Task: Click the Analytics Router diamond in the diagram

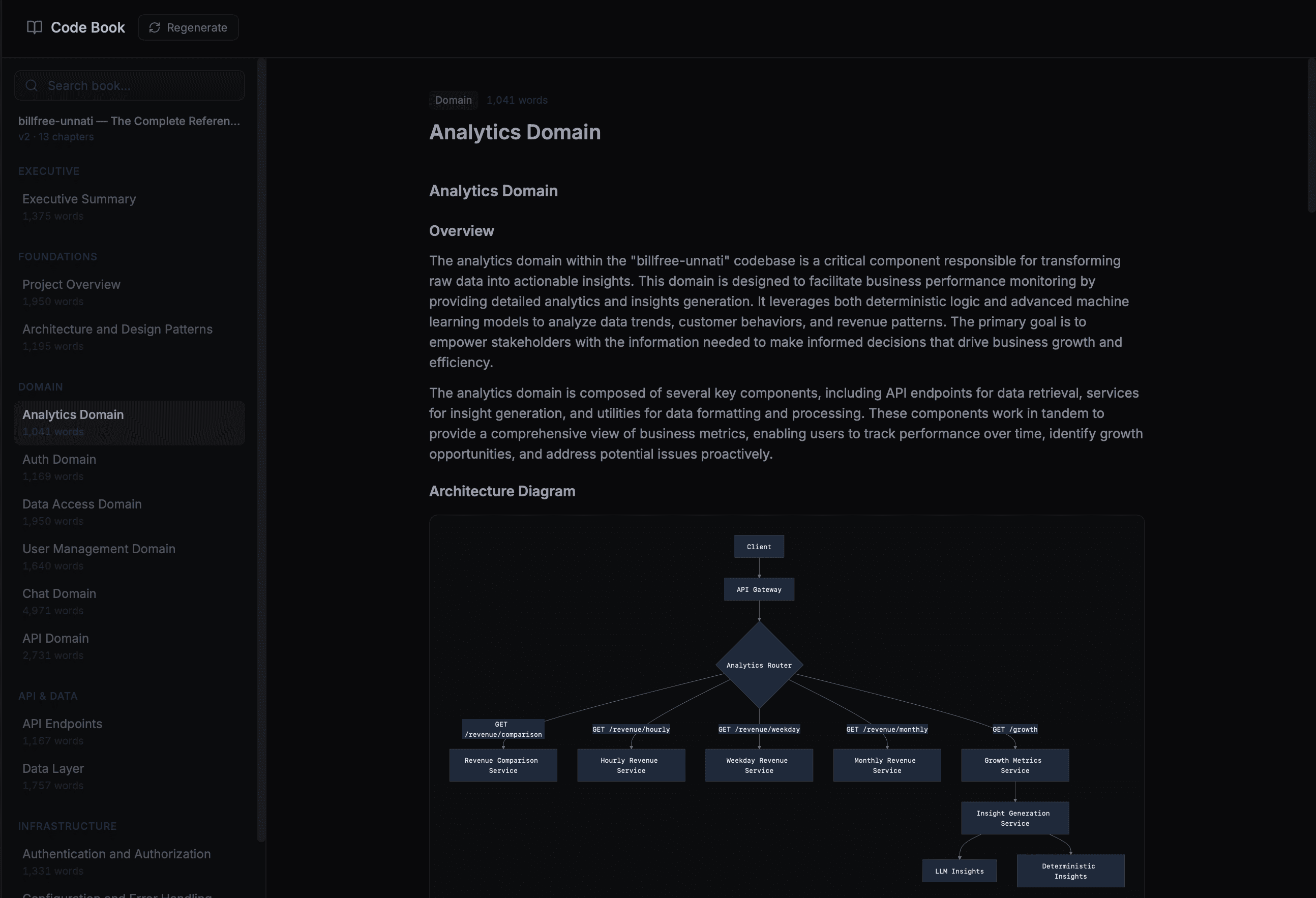Action: point(759,665)
